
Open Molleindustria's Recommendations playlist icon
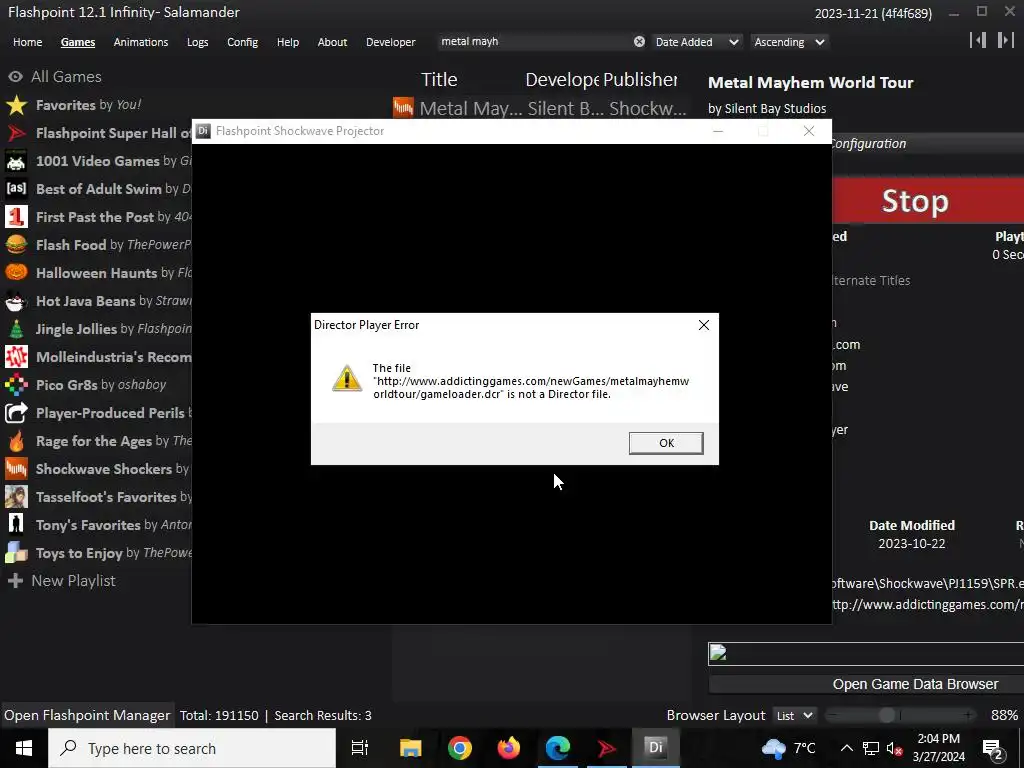(16, 357)
